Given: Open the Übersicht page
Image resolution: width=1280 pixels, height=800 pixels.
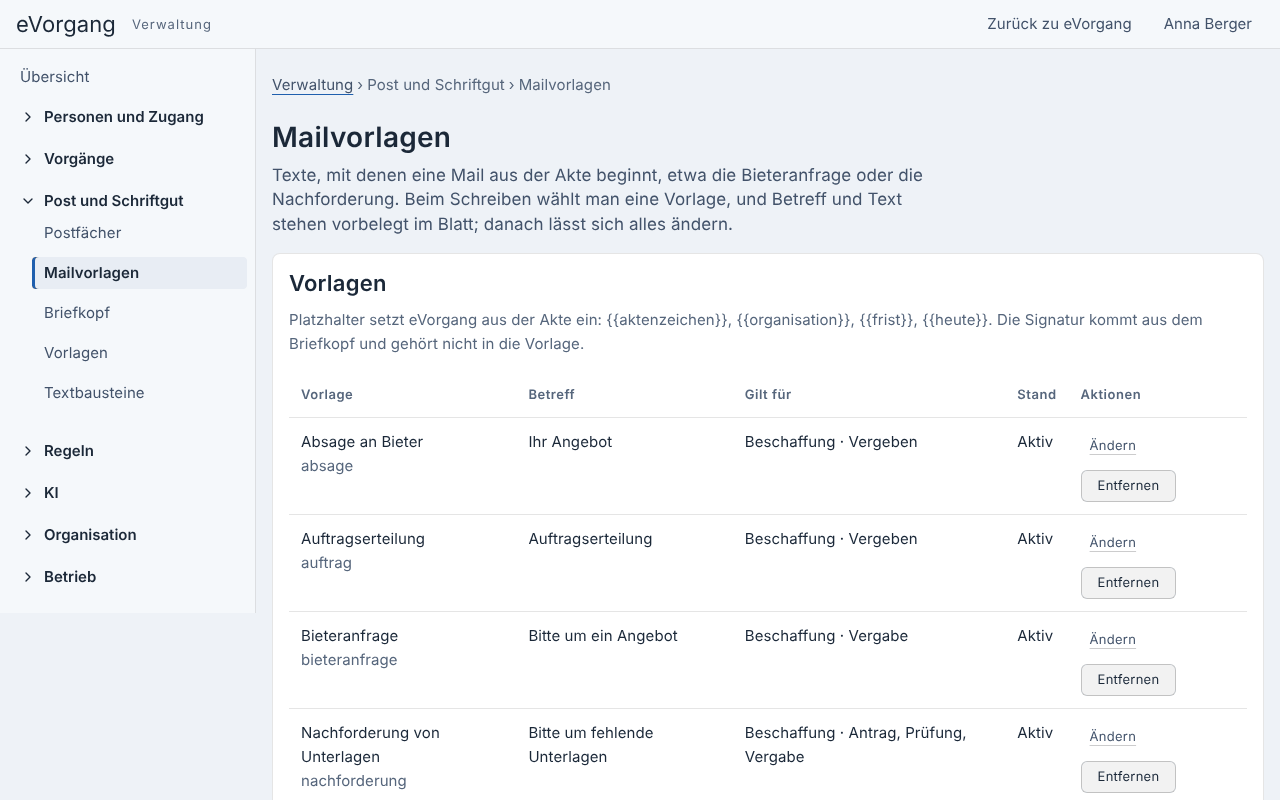Looking at the screenshot, I should [55, 77].
